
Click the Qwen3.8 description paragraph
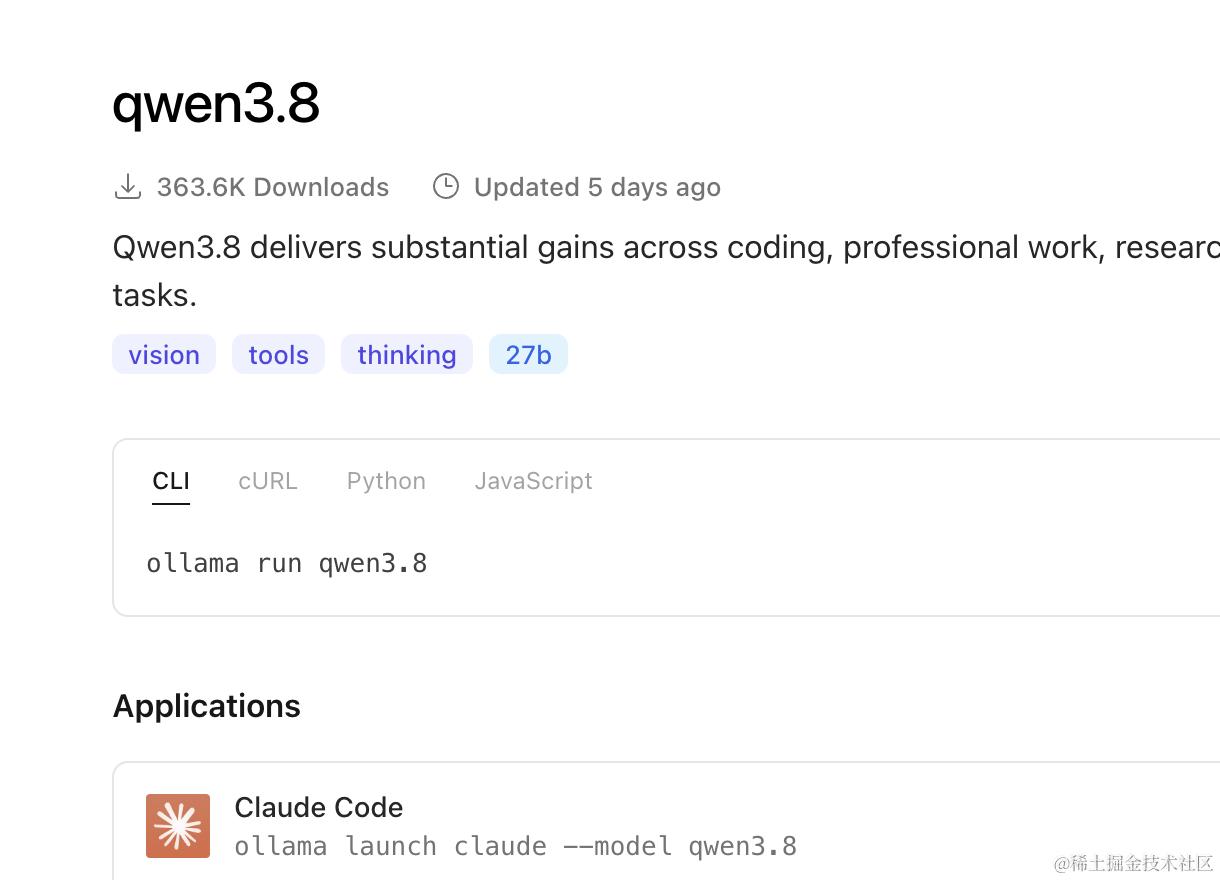666,271
